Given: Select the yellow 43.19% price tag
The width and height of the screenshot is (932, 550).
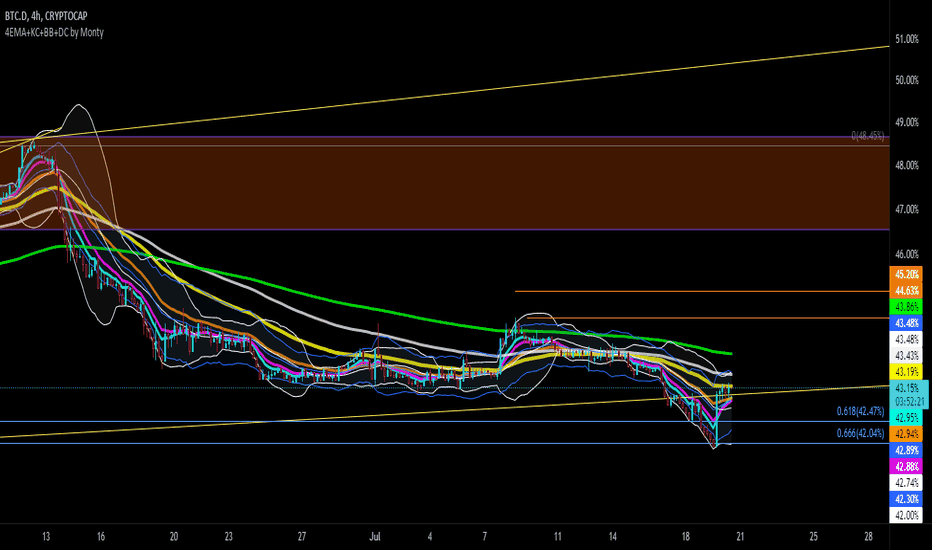Looking at the screenshot, I should pos(906,372).
